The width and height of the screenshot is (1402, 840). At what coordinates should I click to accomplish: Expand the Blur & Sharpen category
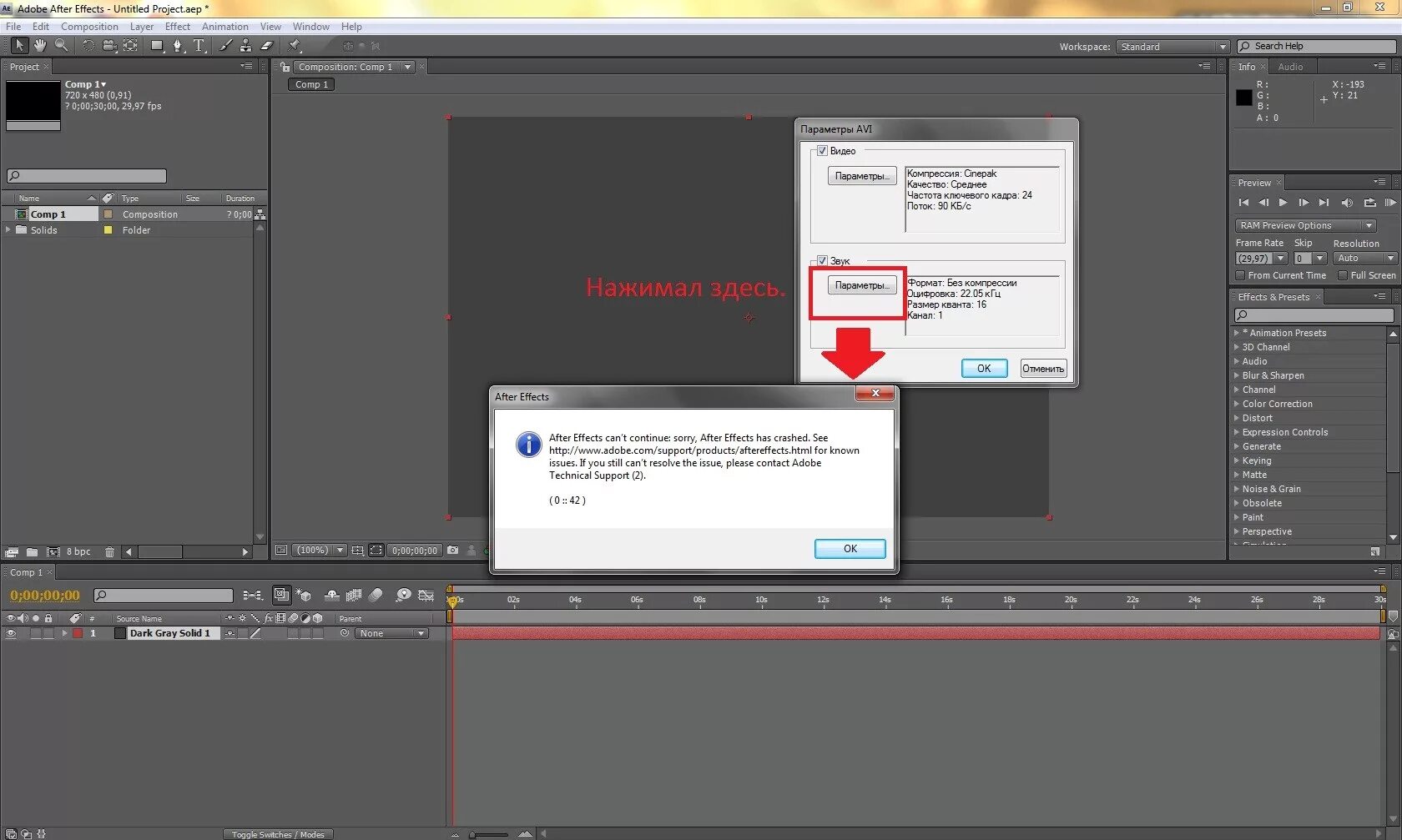(x=1237, y=375)
